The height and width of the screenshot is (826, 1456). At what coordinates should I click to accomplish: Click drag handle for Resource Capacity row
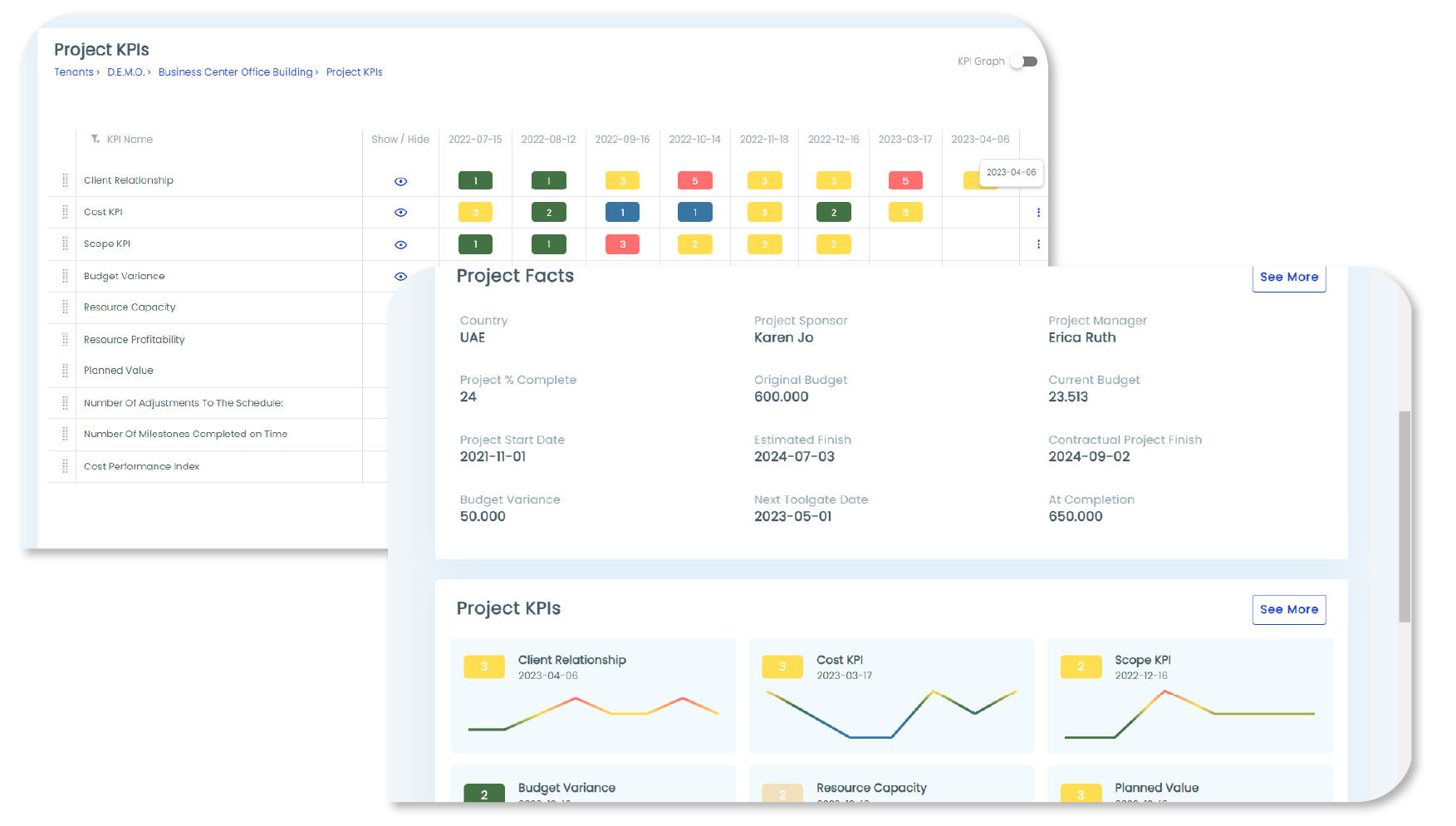[65, 307]
